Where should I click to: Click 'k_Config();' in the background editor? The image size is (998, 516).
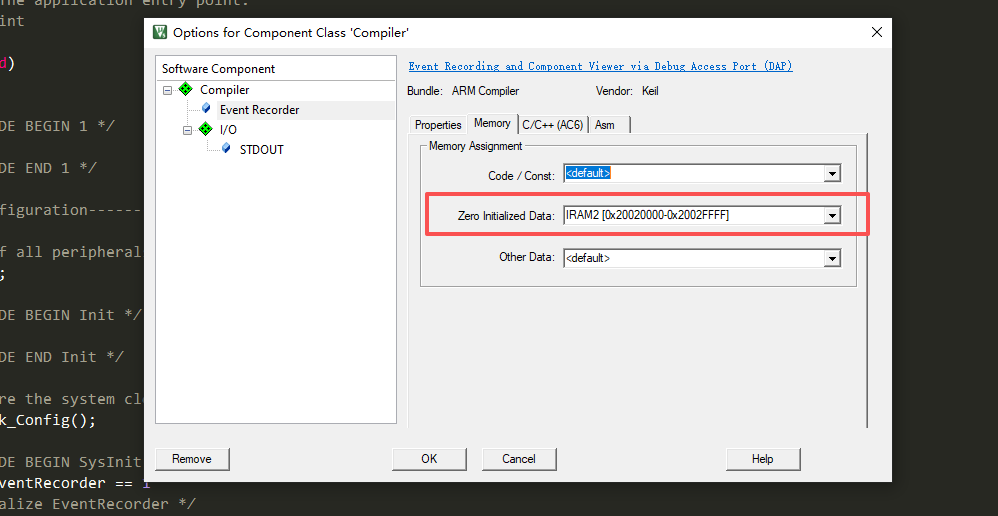tap(48, 421)
